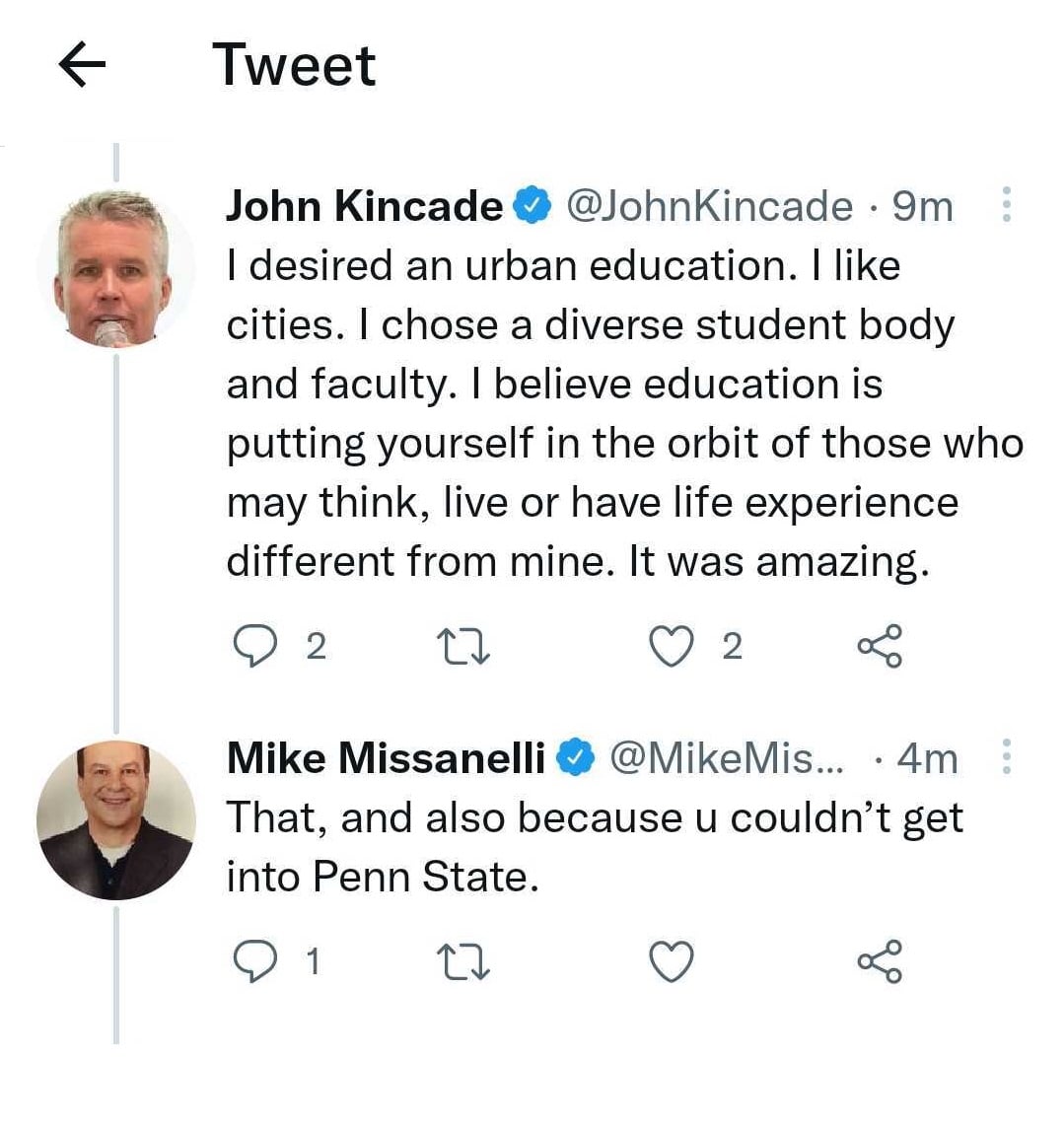Open the Mike Missanelli display name
The width and height of the screenshot is (1064, 1131).
[x=386, y=758]
